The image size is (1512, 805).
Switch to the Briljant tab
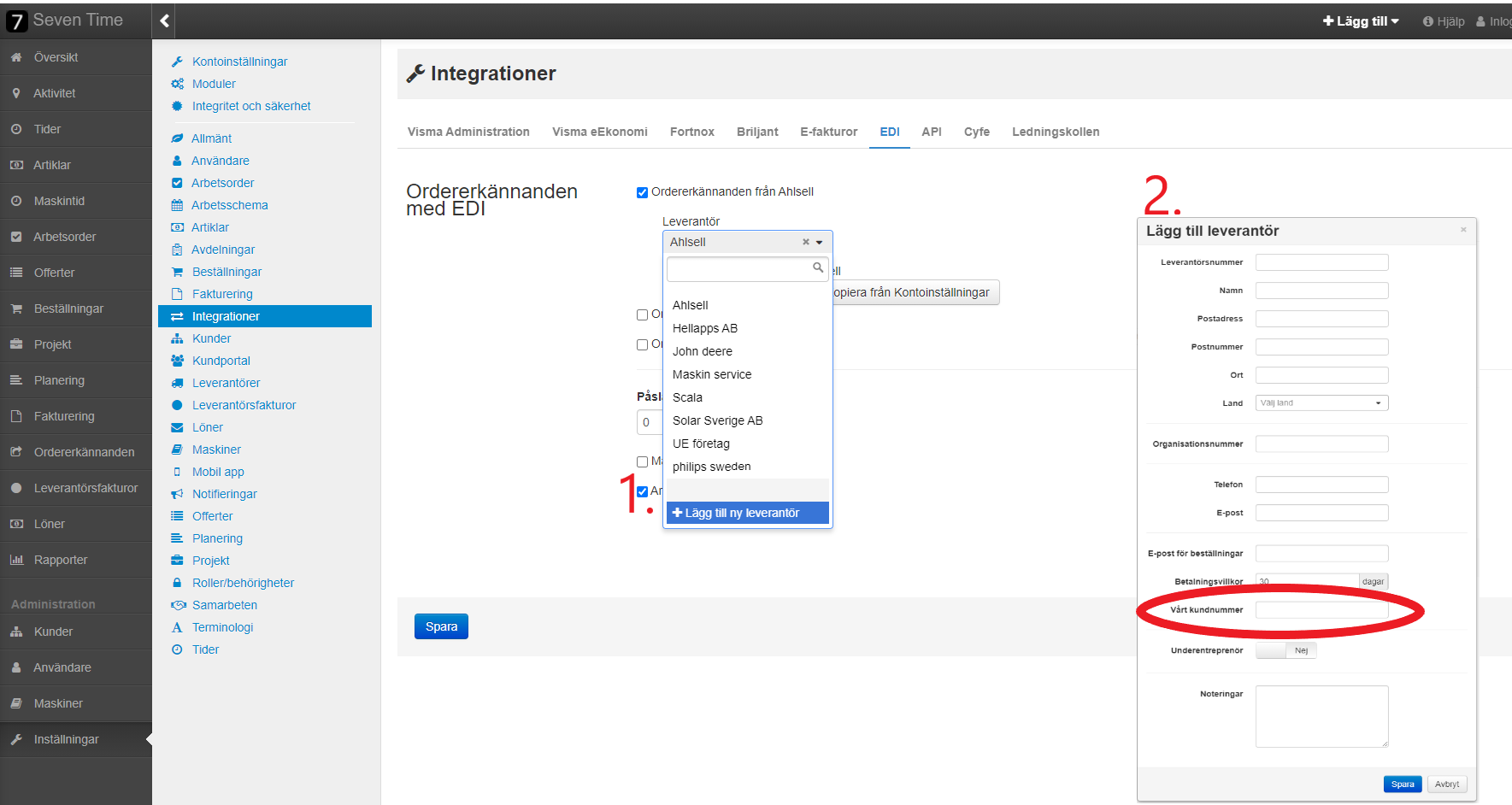pyautogui.click(x=757, y=132)
